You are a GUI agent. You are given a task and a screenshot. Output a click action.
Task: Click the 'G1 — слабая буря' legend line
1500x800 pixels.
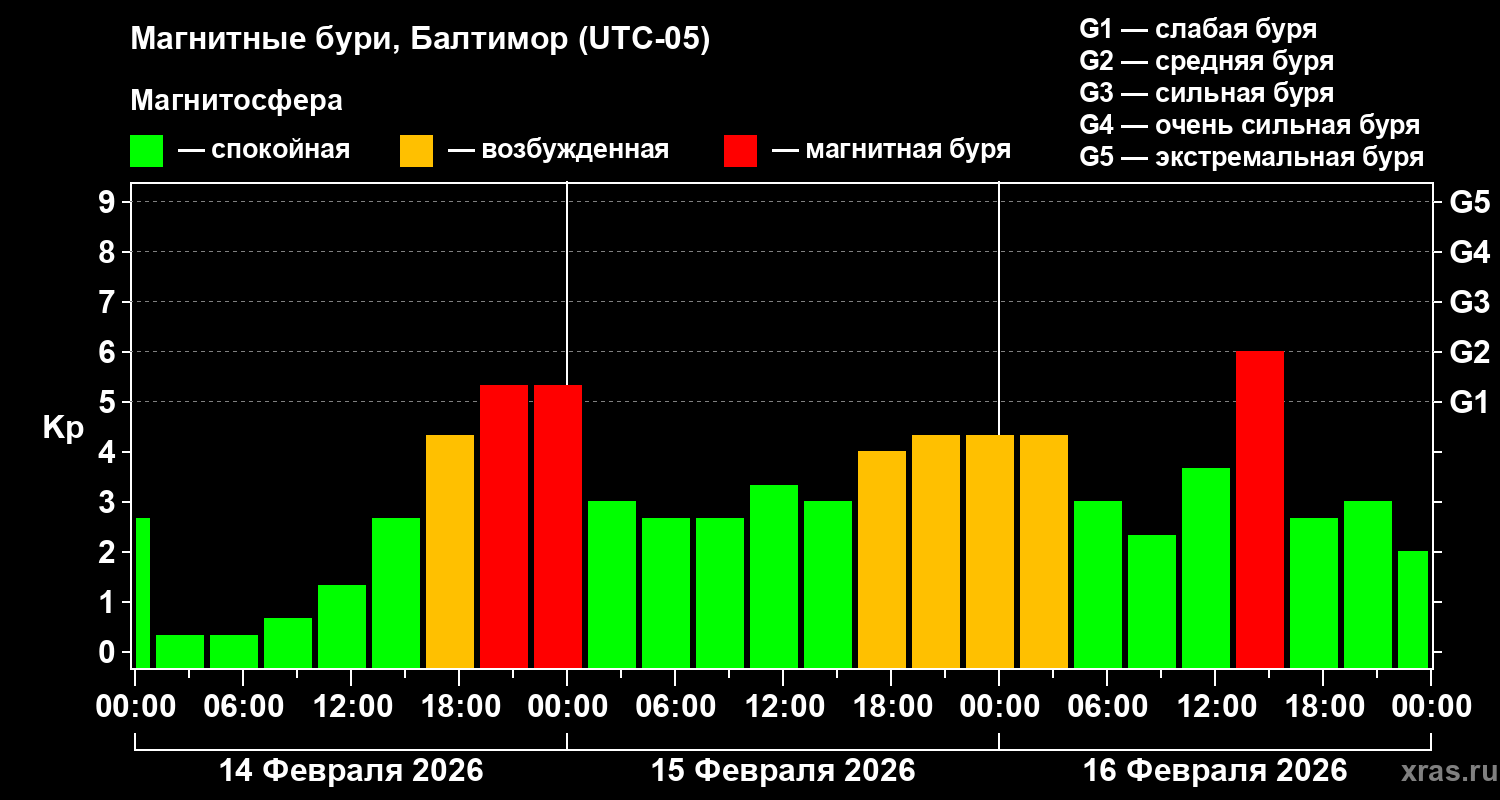1198,28
